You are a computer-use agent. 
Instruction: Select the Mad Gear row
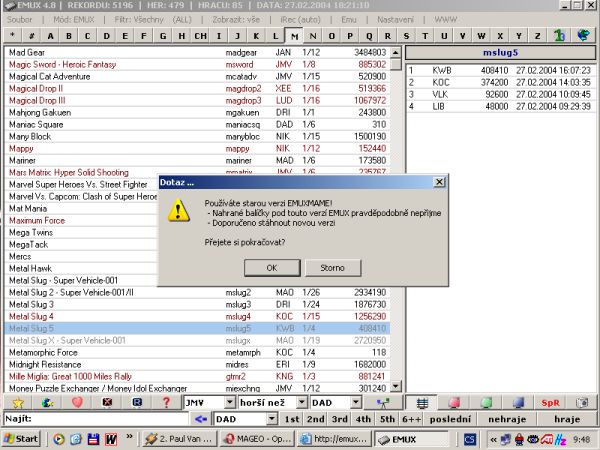[197, 52]
